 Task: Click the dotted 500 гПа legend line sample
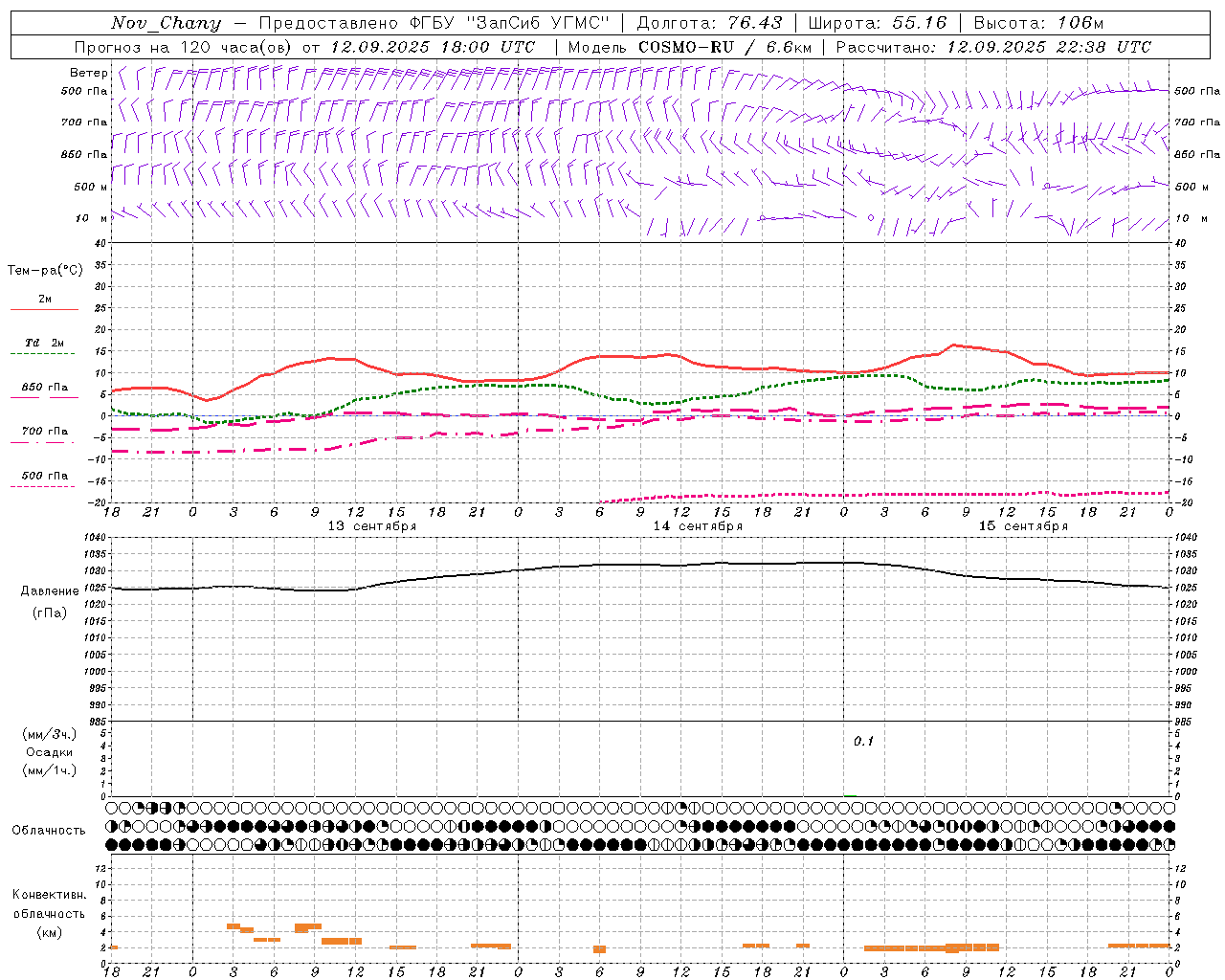tap(42, 487)
